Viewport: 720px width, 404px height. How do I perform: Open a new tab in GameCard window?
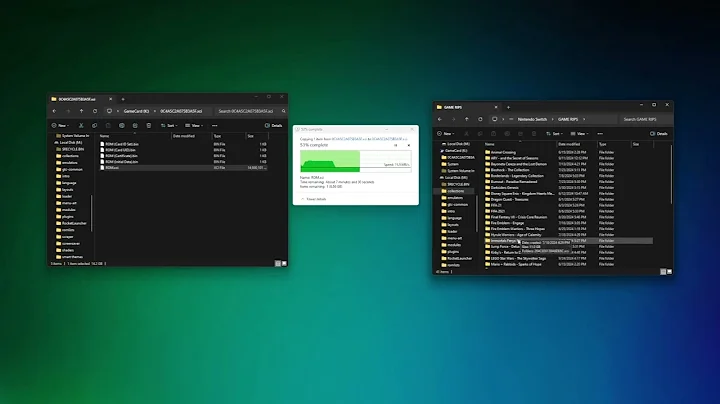(x=123, y=99)
